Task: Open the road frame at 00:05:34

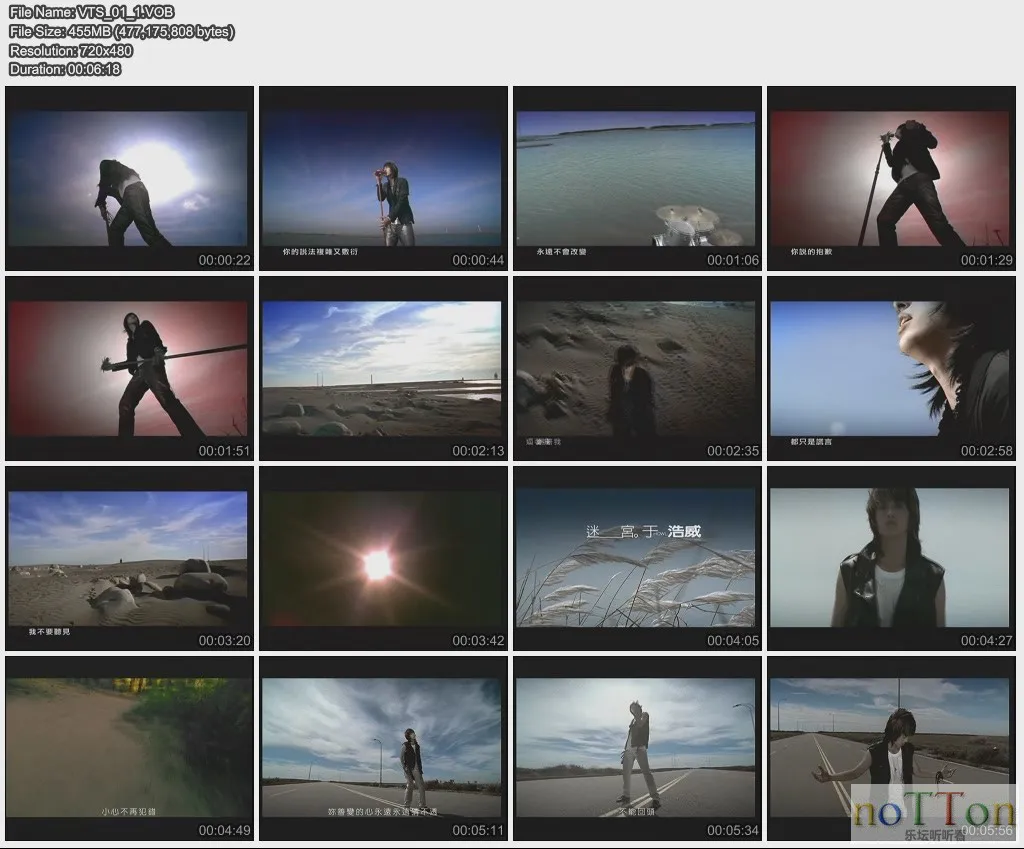Action: 637,747
